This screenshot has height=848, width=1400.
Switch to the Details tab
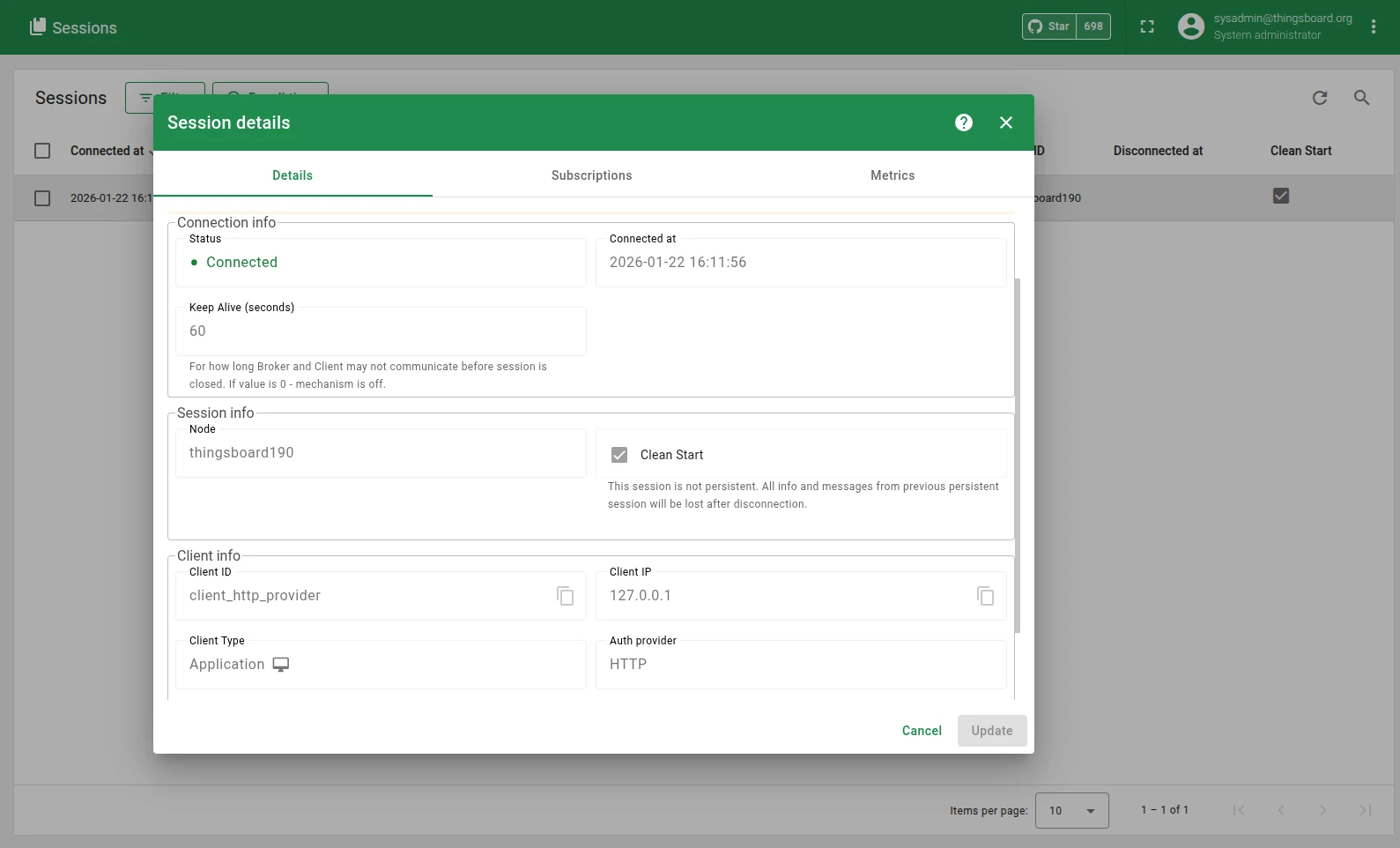[293, 175]
